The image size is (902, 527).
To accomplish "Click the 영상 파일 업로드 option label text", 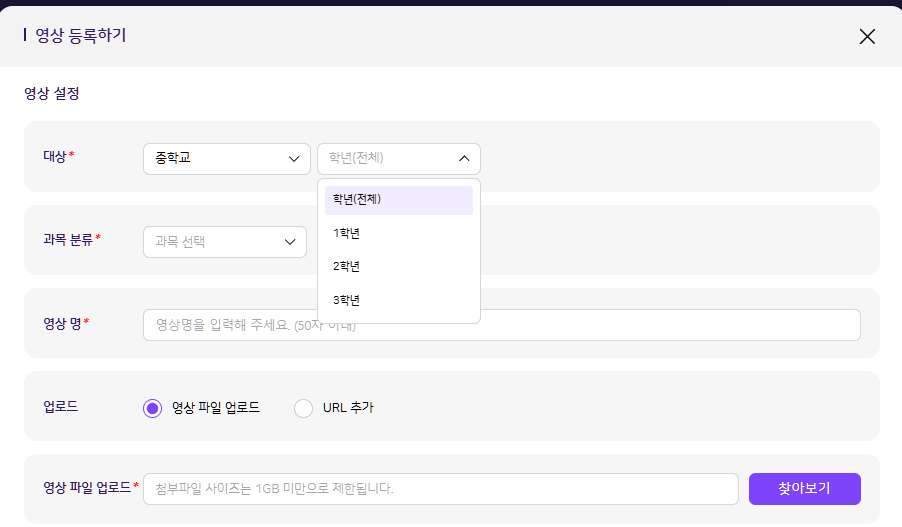I will [x=216, y=408].
